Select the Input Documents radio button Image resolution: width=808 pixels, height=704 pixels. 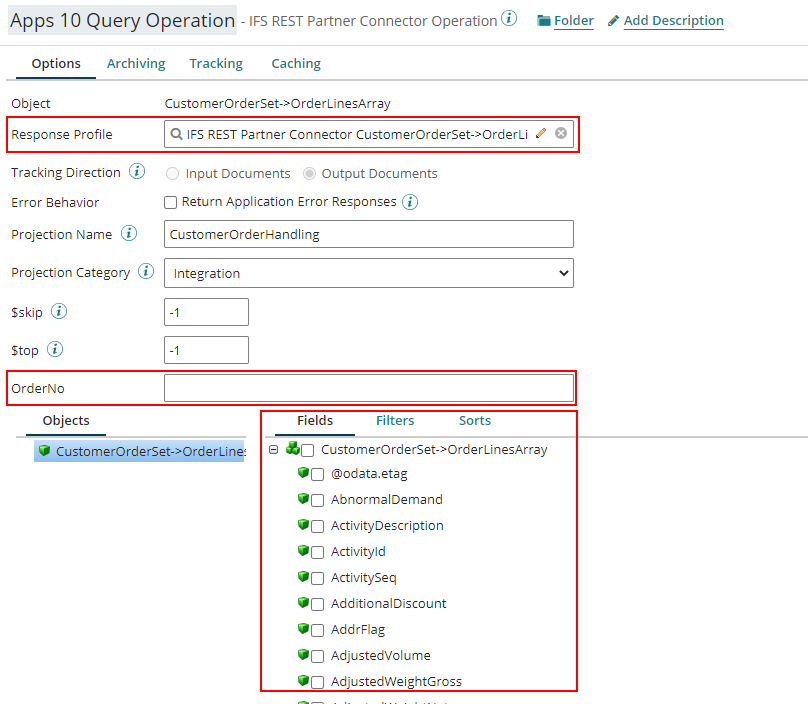coord(172,173)
